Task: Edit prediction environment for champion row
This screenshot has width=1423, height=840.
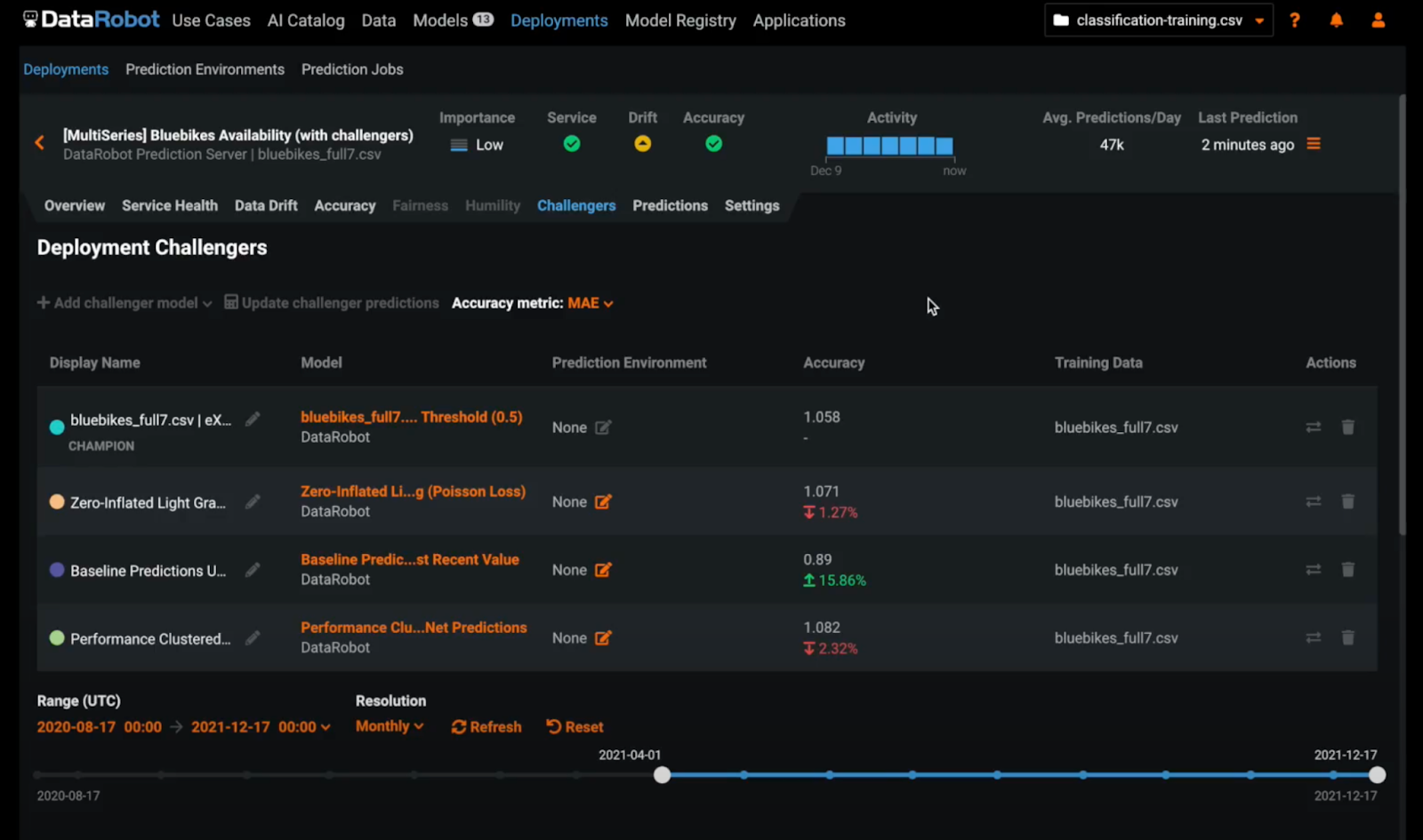Action: 603,428
